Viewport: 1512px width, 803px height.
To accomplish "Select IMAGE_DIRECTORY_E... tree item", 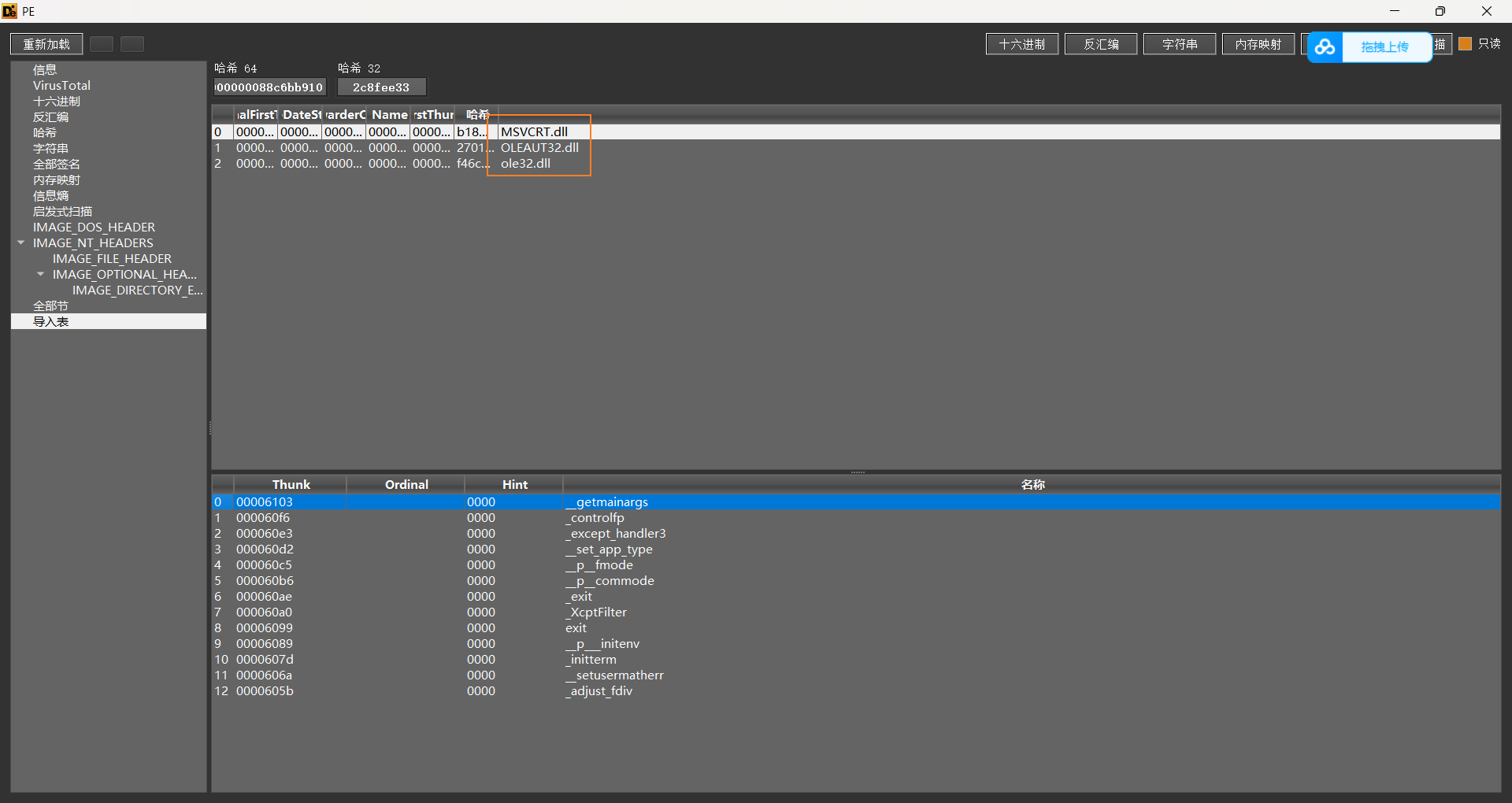I will [138, 290].
